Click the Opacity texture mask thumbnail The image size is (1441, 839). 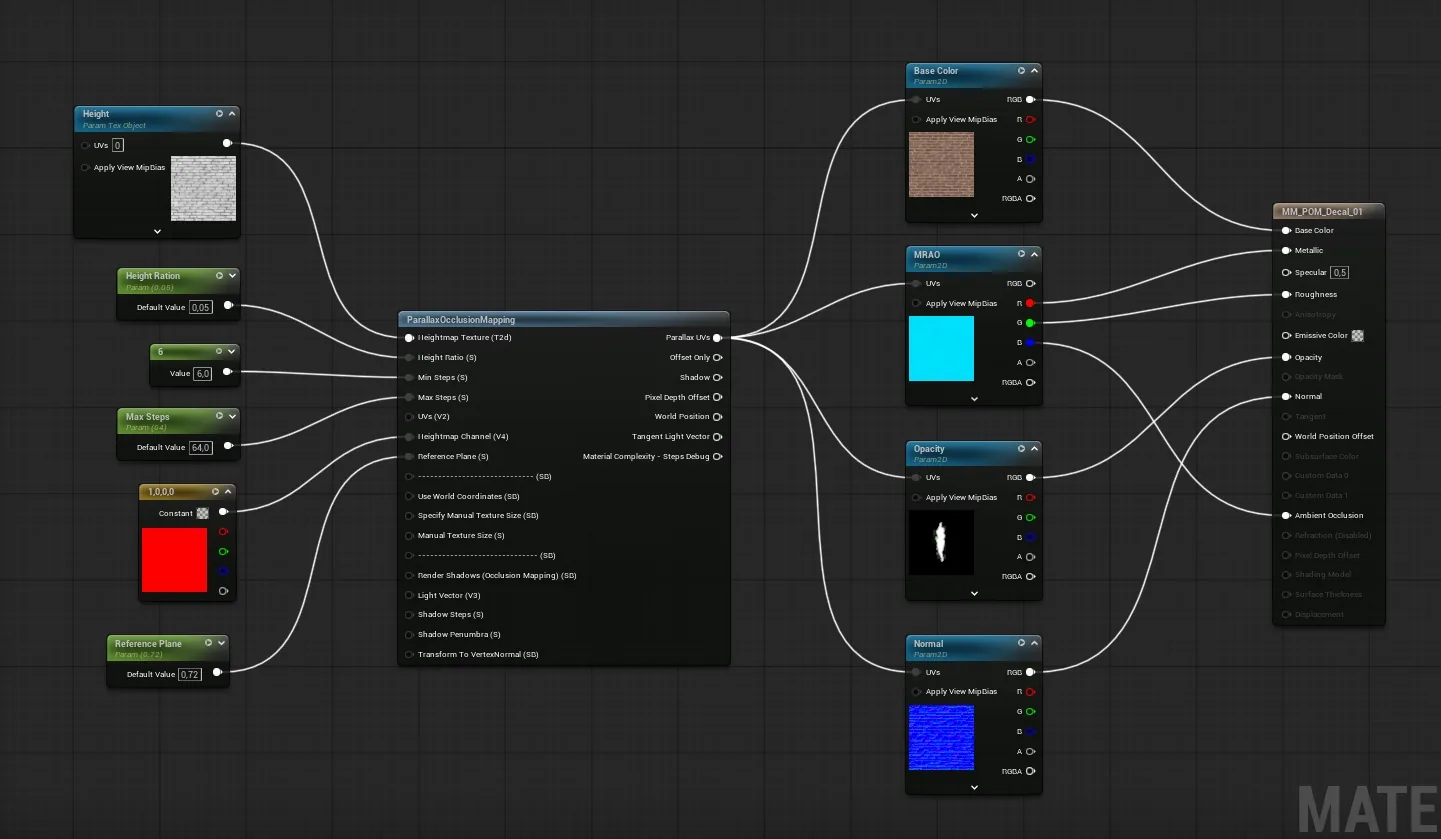coord(941,542)
